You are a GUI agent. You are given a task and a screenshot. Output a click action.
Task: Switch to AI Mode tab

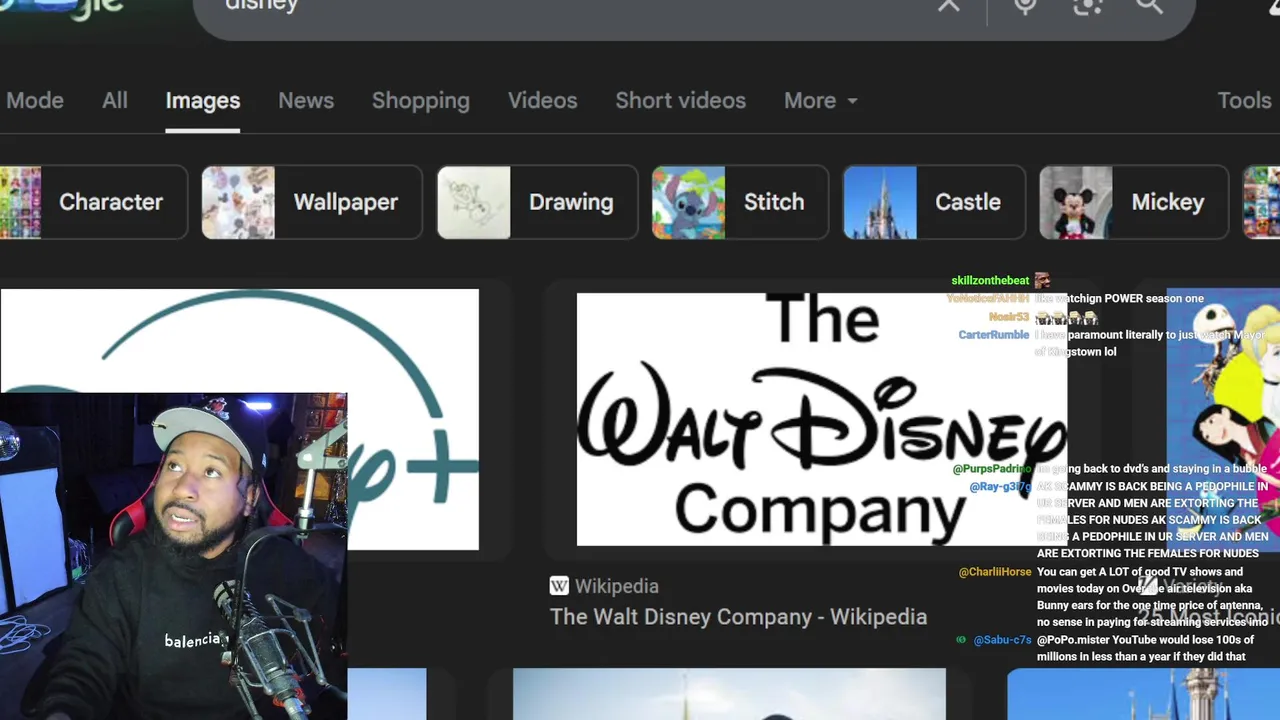pos(35,101)
